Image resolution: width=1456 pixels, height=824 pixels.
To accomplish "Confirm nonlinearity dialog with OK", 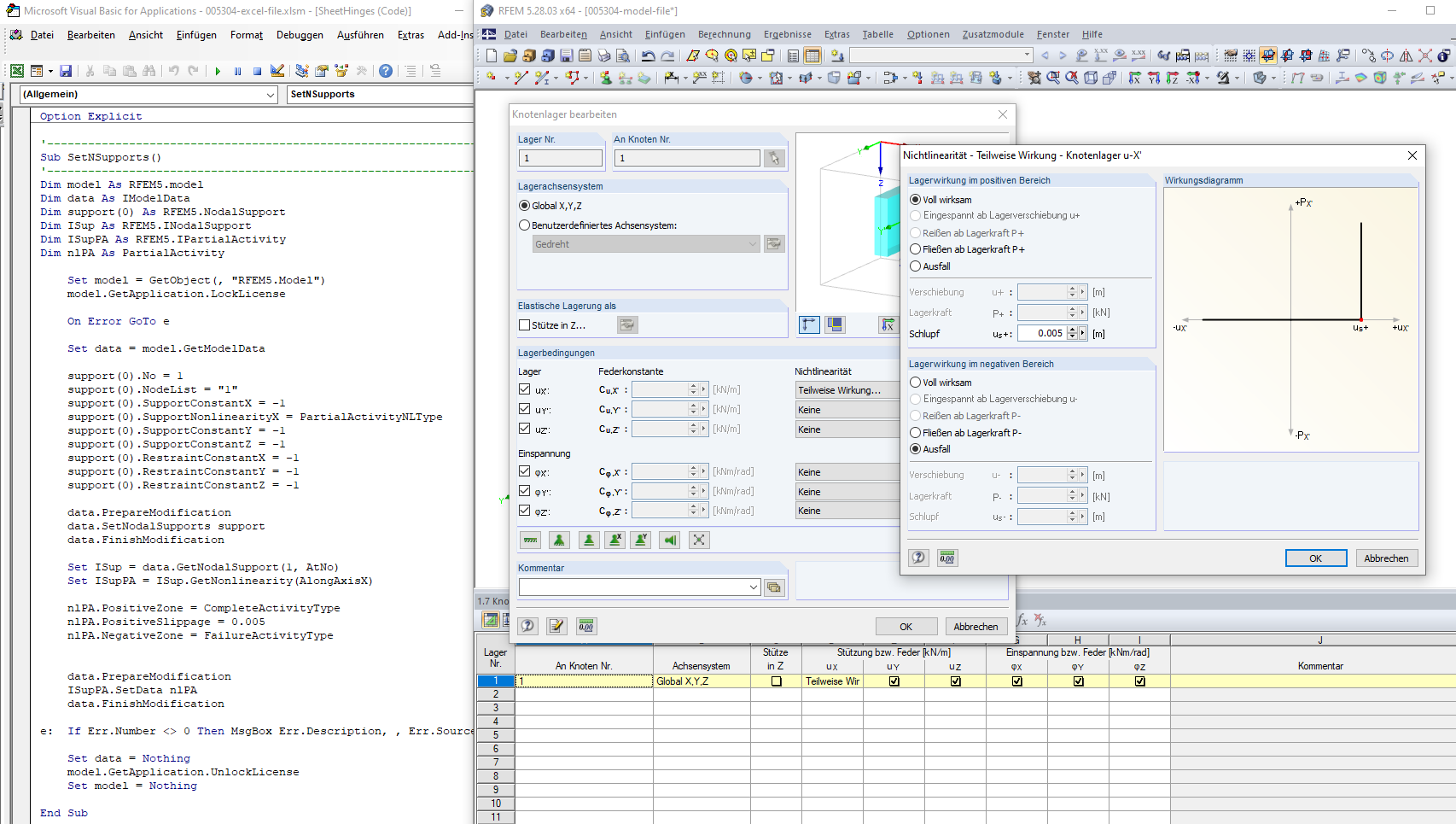I will pos(1315,558).
